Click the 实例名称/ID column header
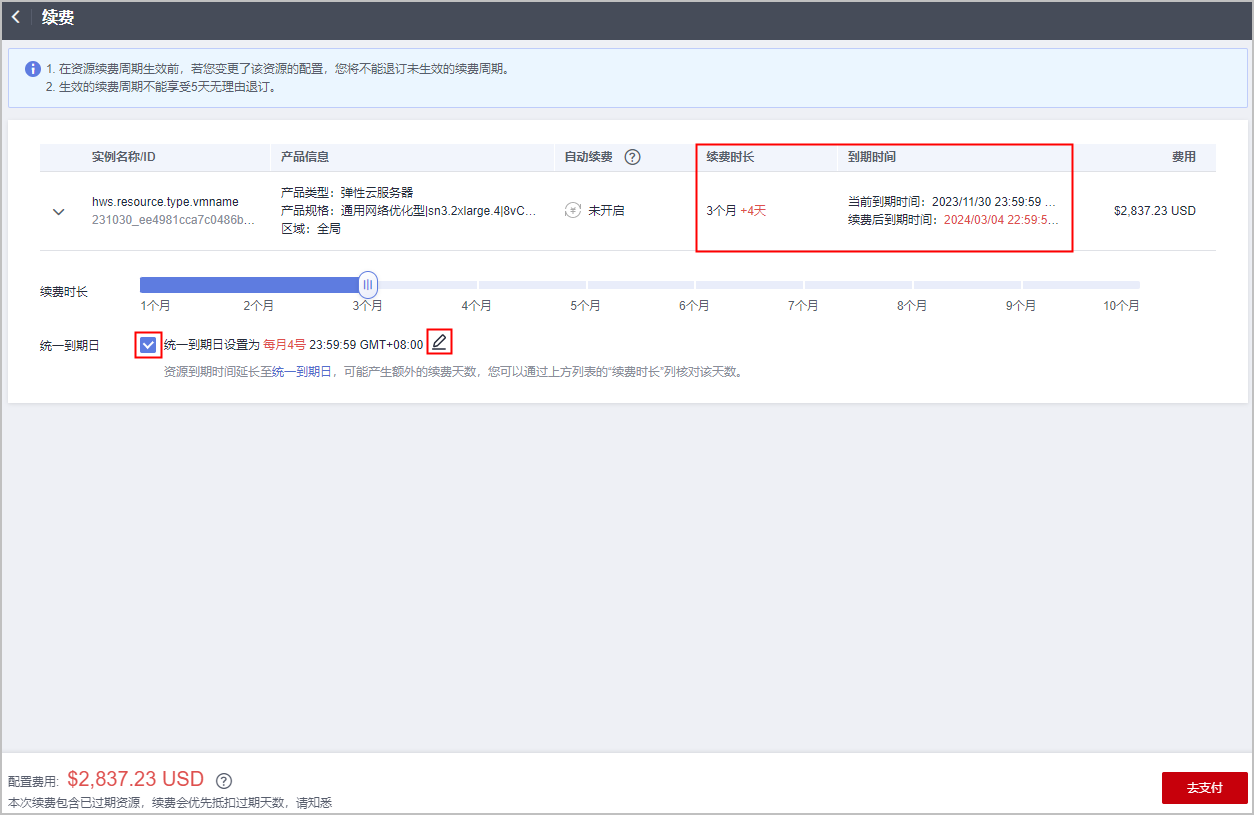Image resolution: width=1254 pixels, height=815 pixels. [124, 157]
